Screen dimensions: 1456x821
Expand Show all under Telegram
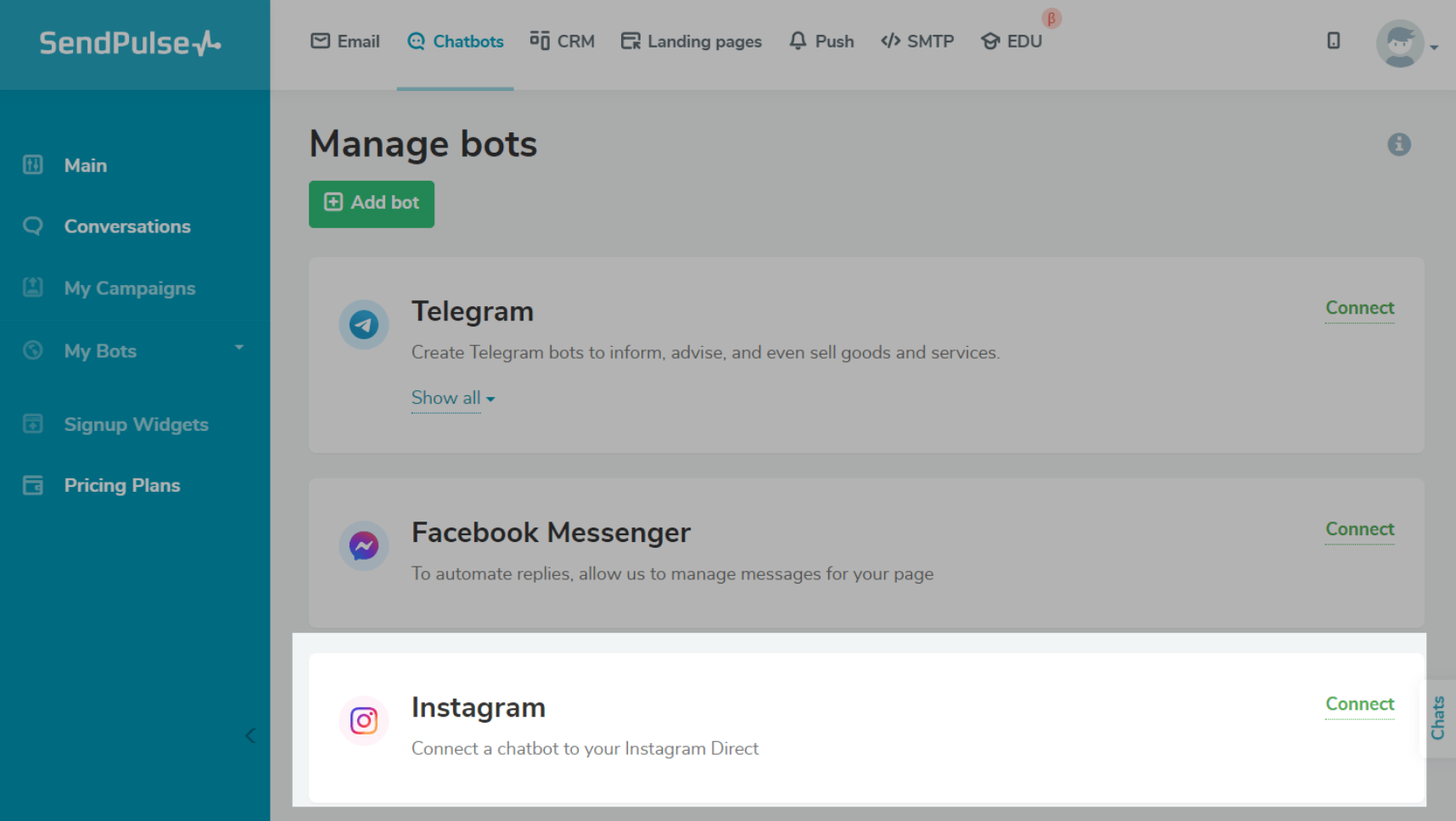pyautogui.click(x=453, y=398)
